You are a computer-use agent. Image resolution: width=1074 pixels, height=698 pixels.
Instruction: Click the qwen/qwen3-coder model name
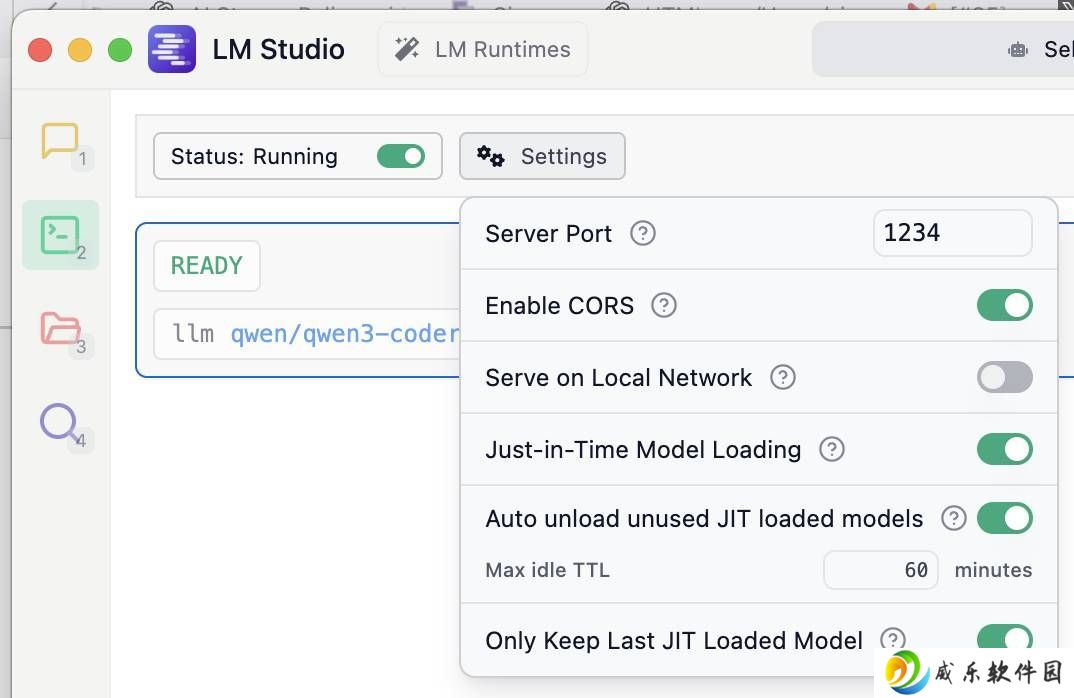345,334
